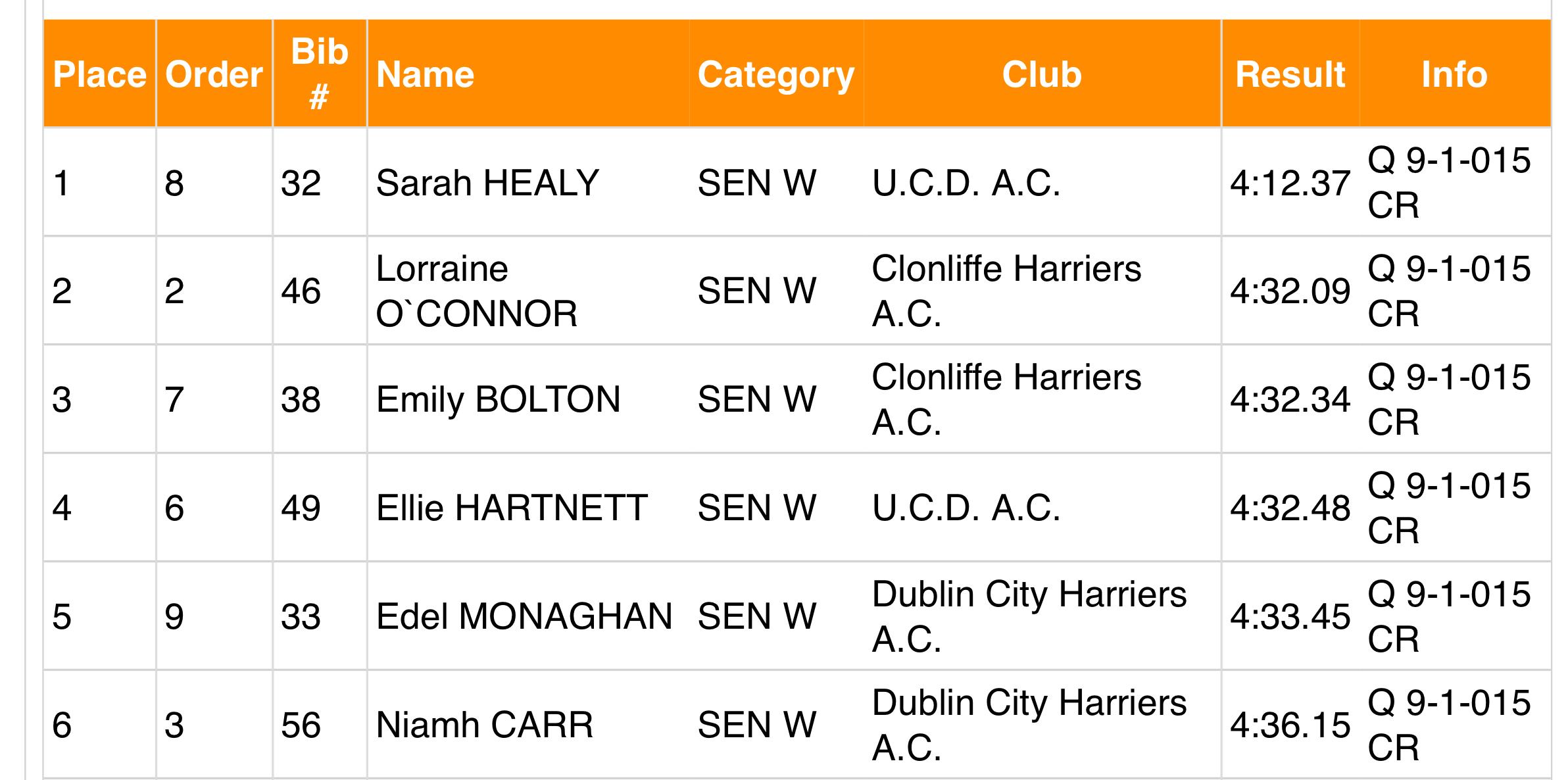The height and width of the screenshot is (780, 1568).
Task: Open Lorraine O`CONNOR's entry
Action: pos(477,291)
